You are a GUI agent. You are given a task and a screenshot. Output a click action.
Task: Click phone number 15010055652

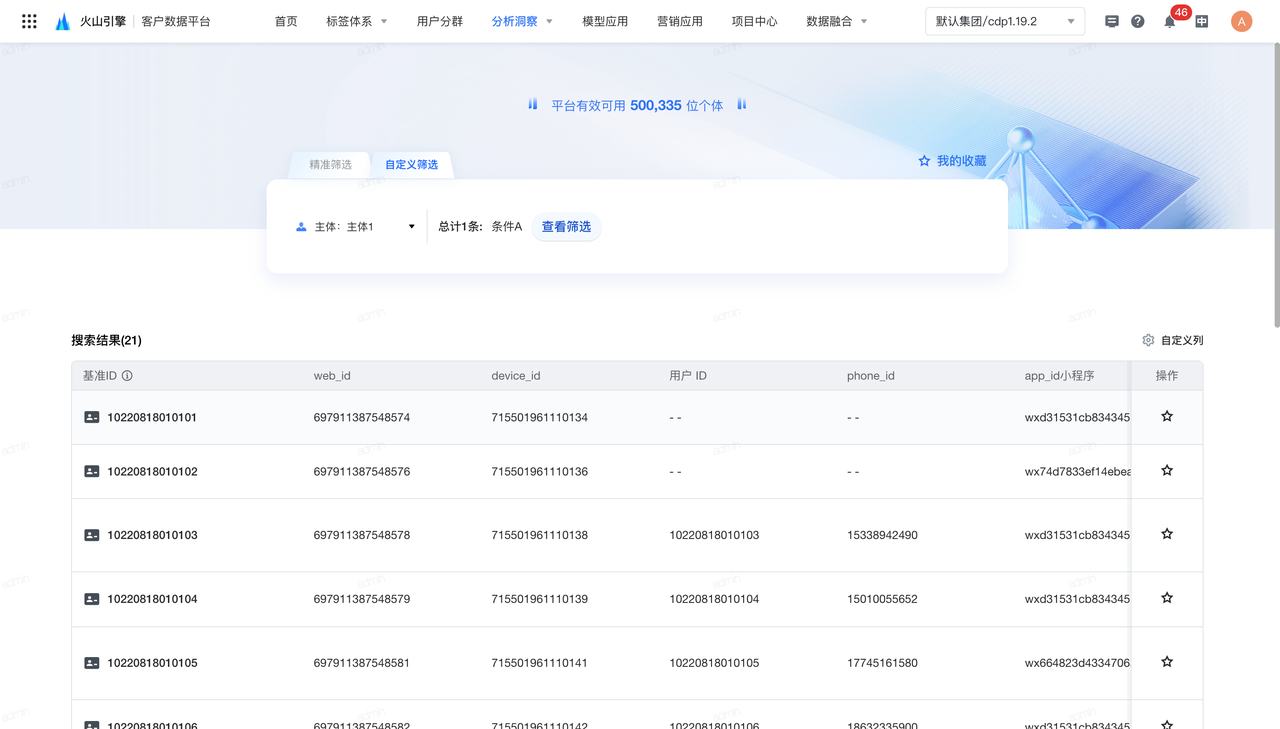(882, 599)
